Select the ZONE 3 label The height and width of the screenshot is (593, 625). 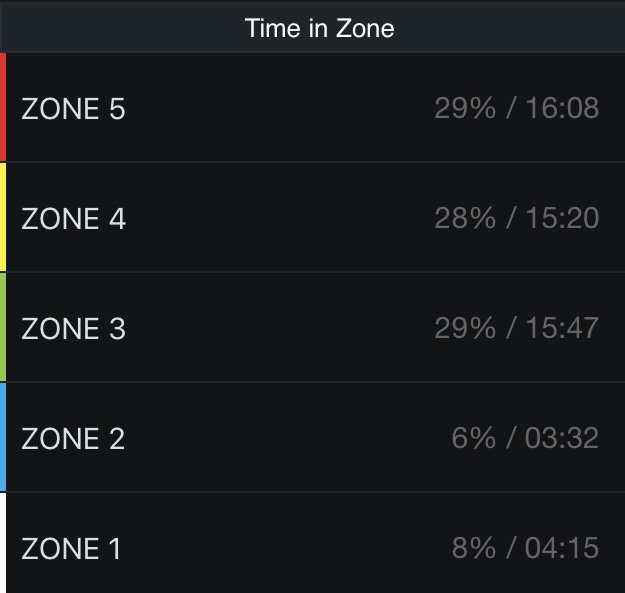coord(73,328)
